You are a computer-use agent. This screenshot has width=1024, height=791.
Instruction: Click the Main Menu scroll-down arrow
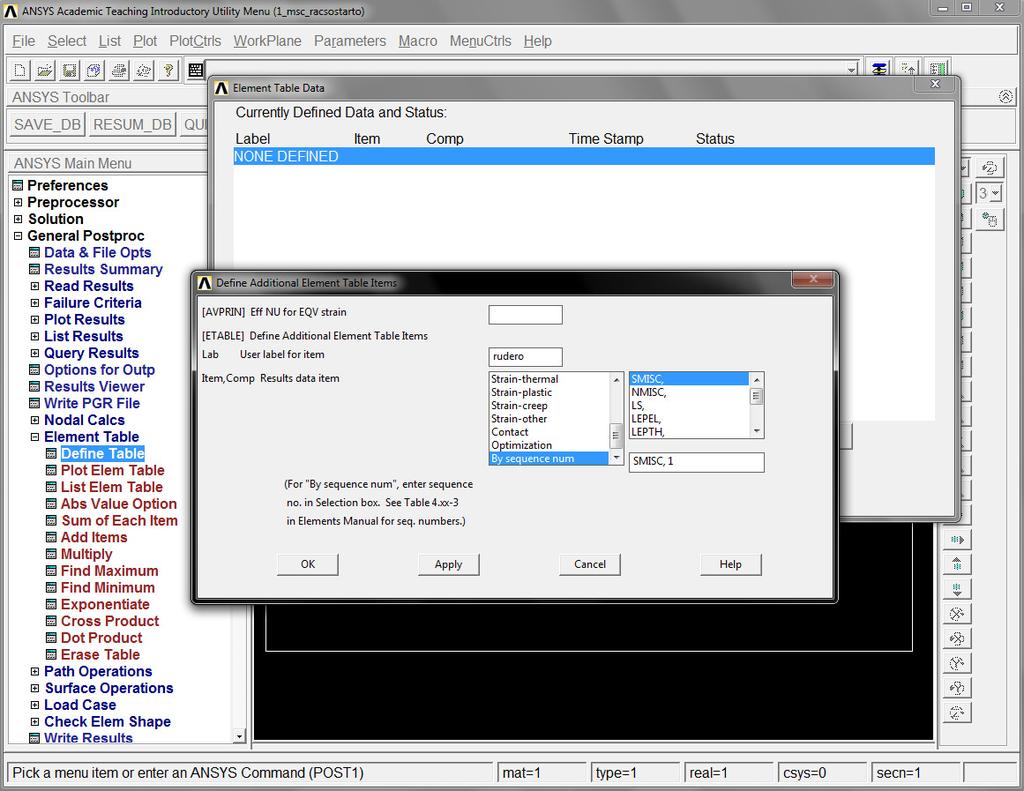[x=239, y=736]
